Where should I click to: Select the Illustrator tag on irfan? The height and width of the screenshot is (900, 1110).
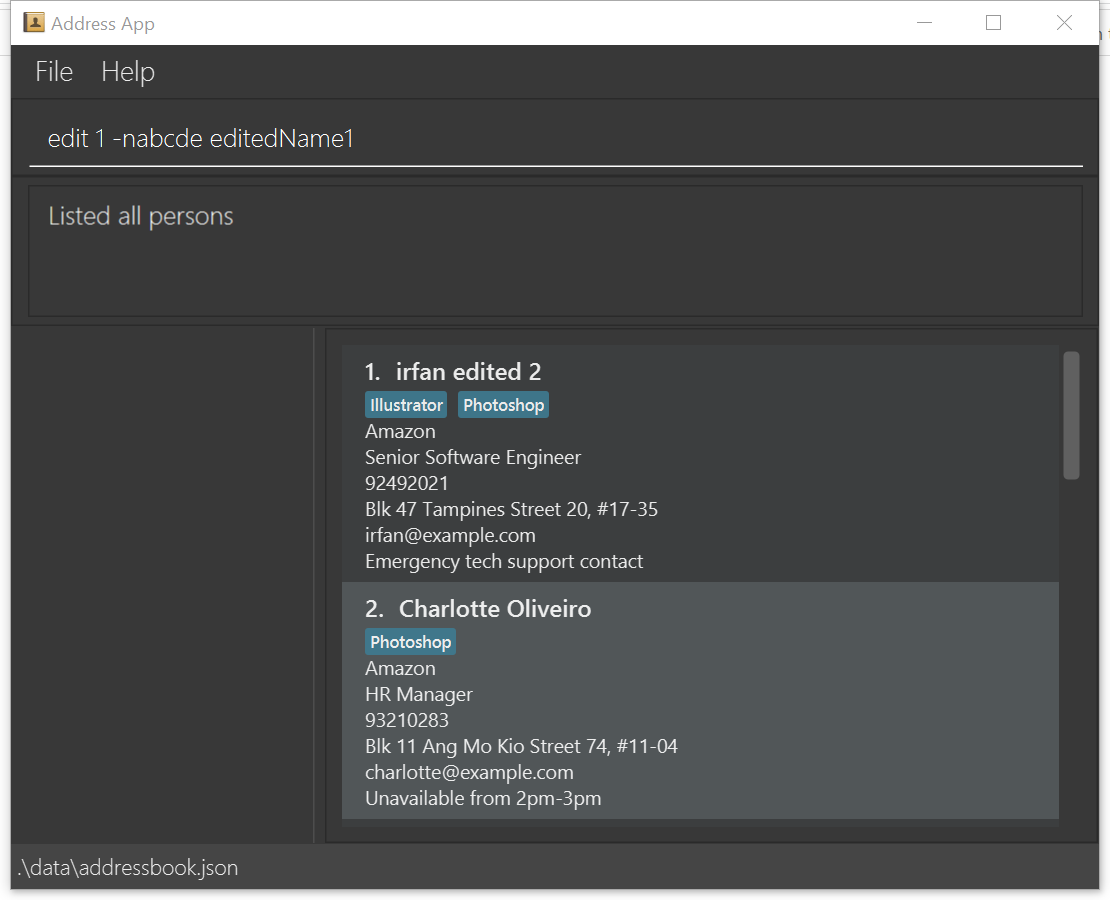(x=406, y=405)
